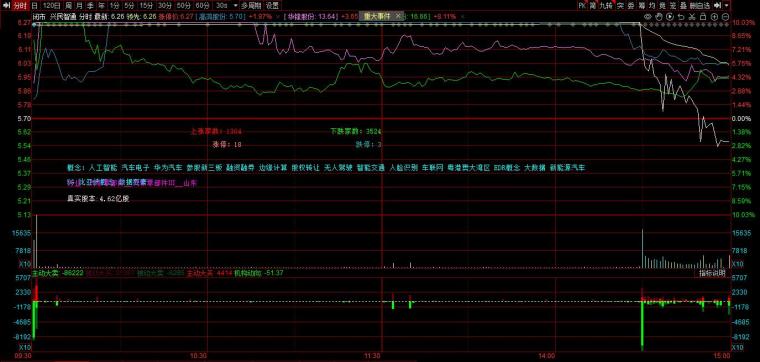
Task: Click the 竞 auction toolbar button
Action: click(x=663, y=5)
